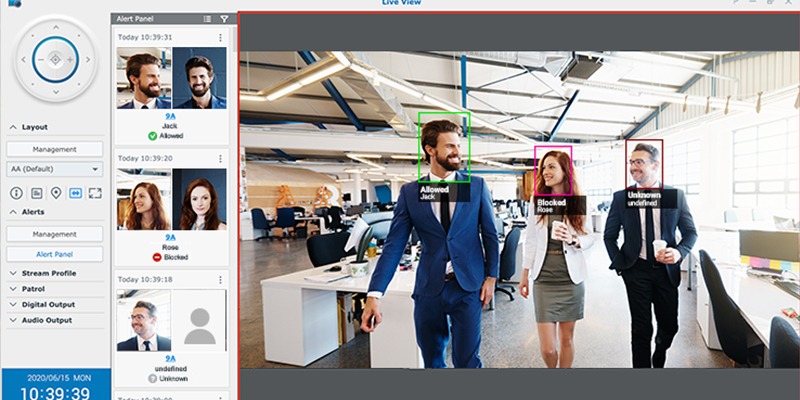Click the PTZ zoom out minus button
This screenshot has width=800, height=400.
[x=41, y=60]
